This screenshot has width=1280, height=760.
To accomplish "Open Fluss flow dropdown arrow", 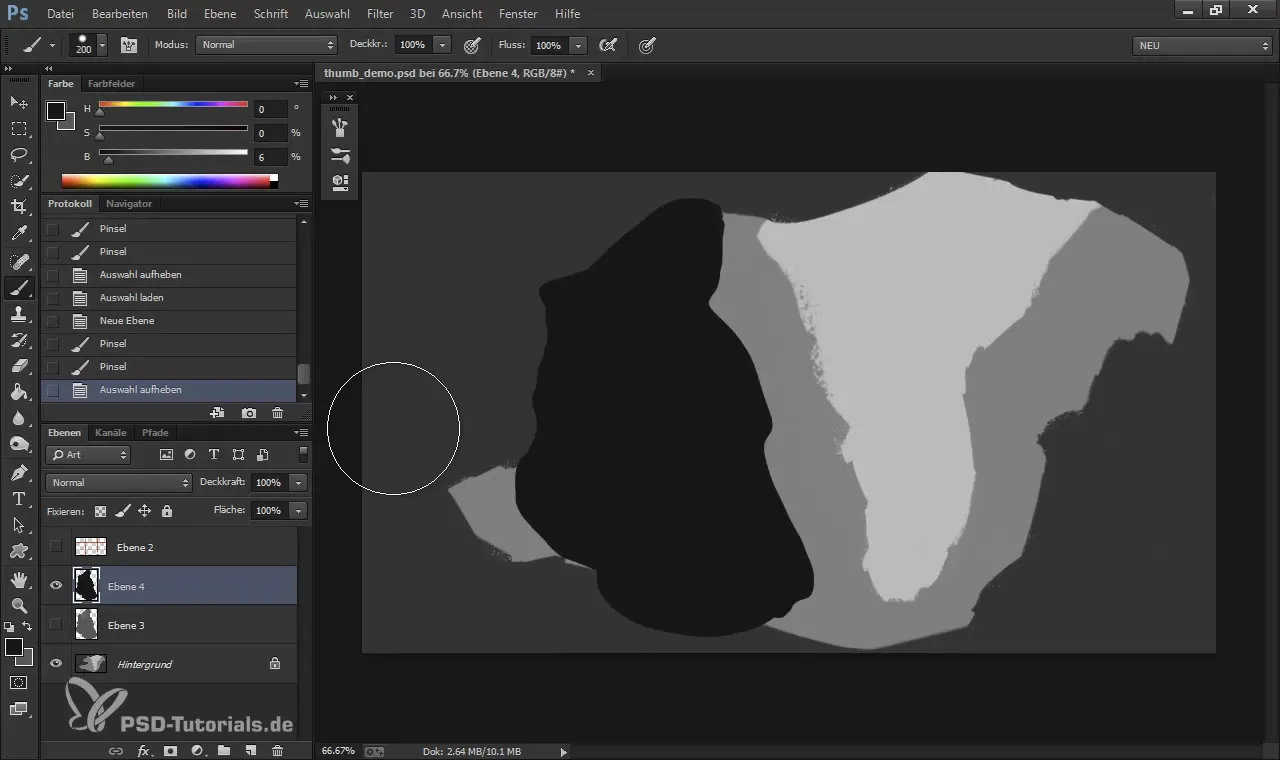I will point(578,45).
